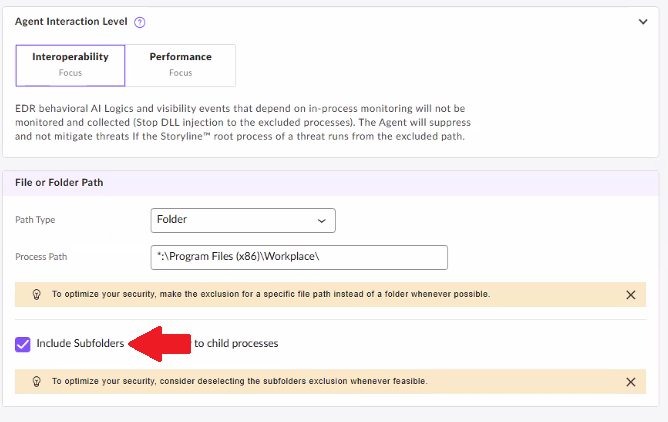668x422 pixels.
Task: Collapse the Agent Interaction Level section
Action: click(x=643, y=22)
